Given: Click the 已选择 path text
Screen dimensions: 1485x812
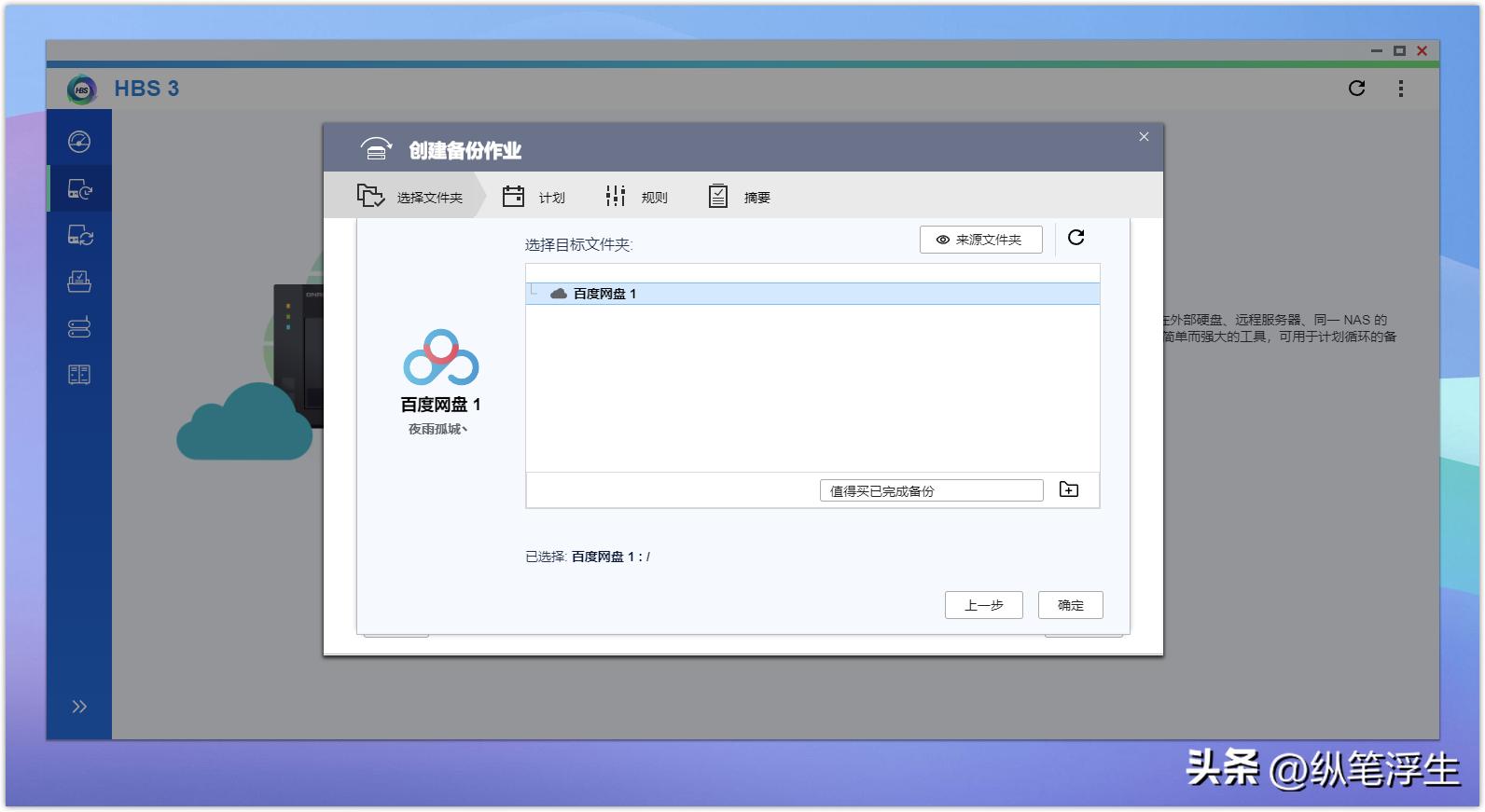Looking at the screenshot, I should 588,557.
